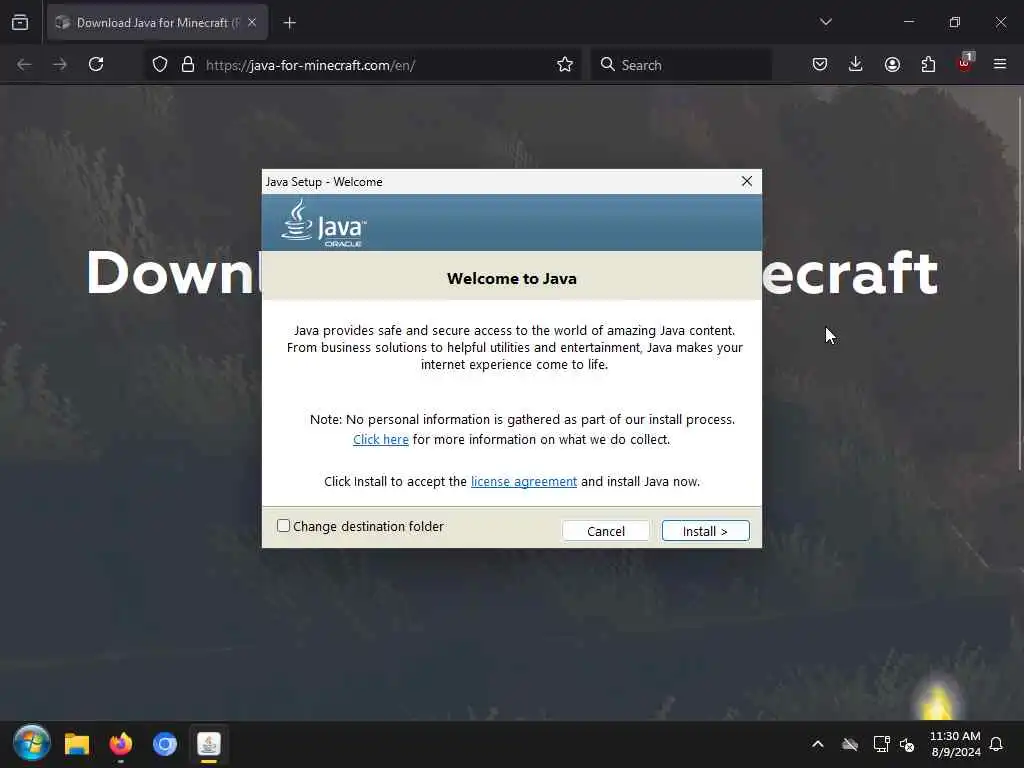Open the network status tray icon

click(x=882, y=744)
